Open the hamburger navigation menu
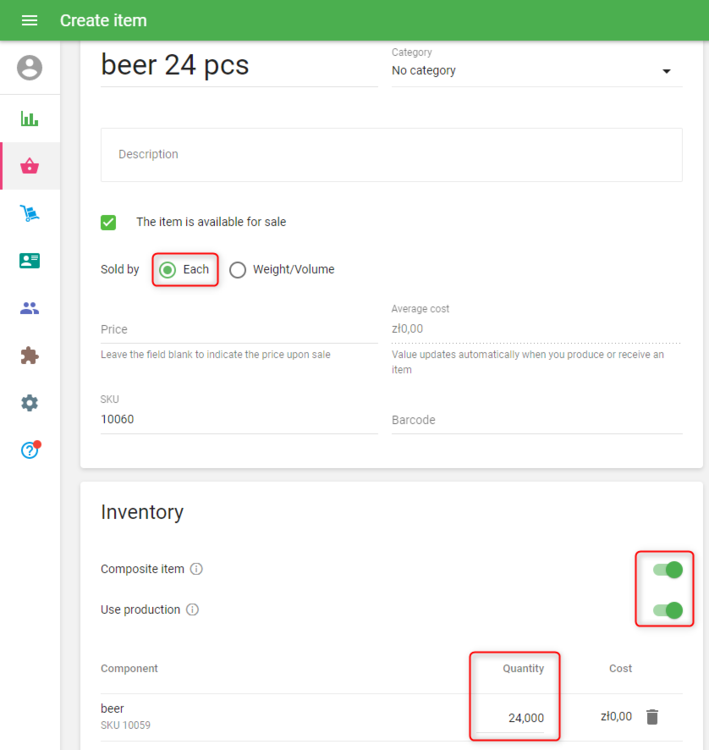 [29, 21]
